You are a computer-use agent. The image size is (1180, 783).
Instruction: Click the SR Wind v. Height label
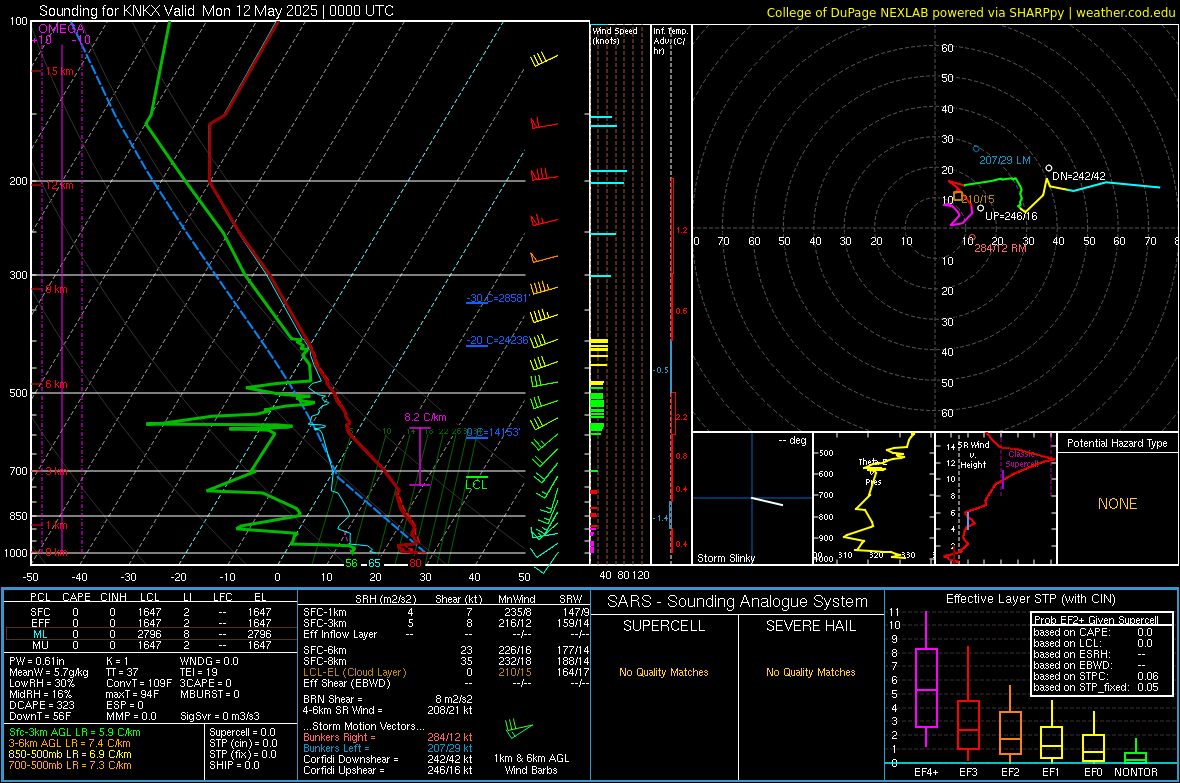click(x=973, y=455)
